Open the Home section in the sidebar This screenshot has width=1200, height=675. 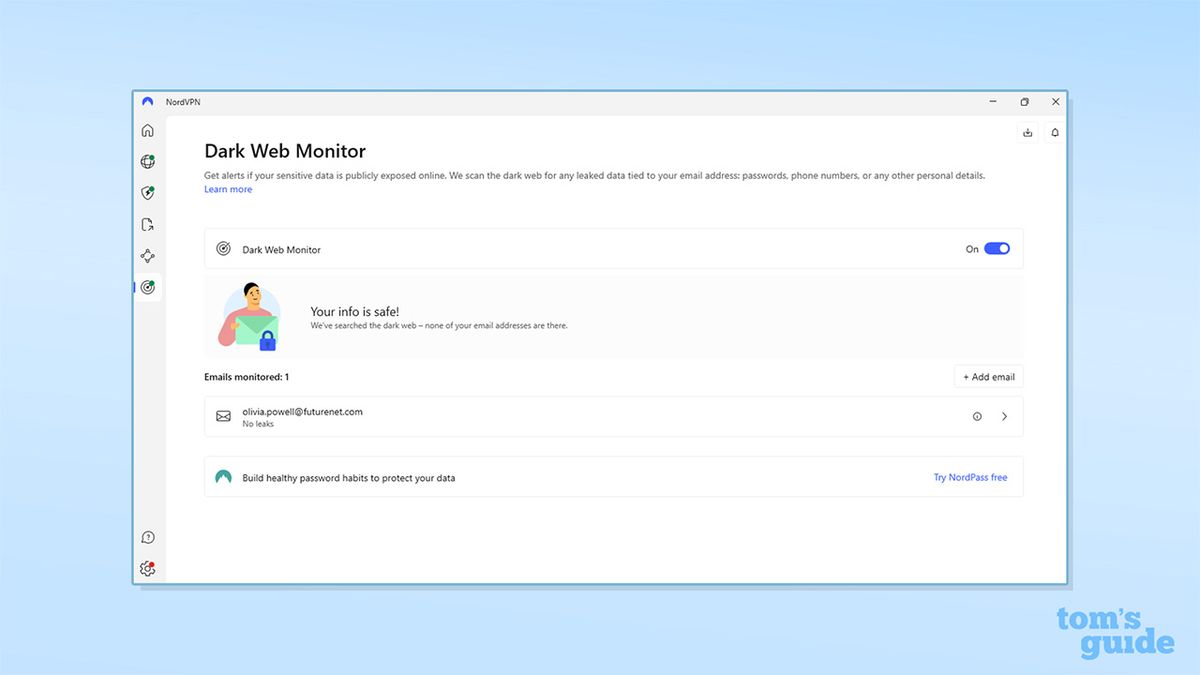click(x=148, y=130)
